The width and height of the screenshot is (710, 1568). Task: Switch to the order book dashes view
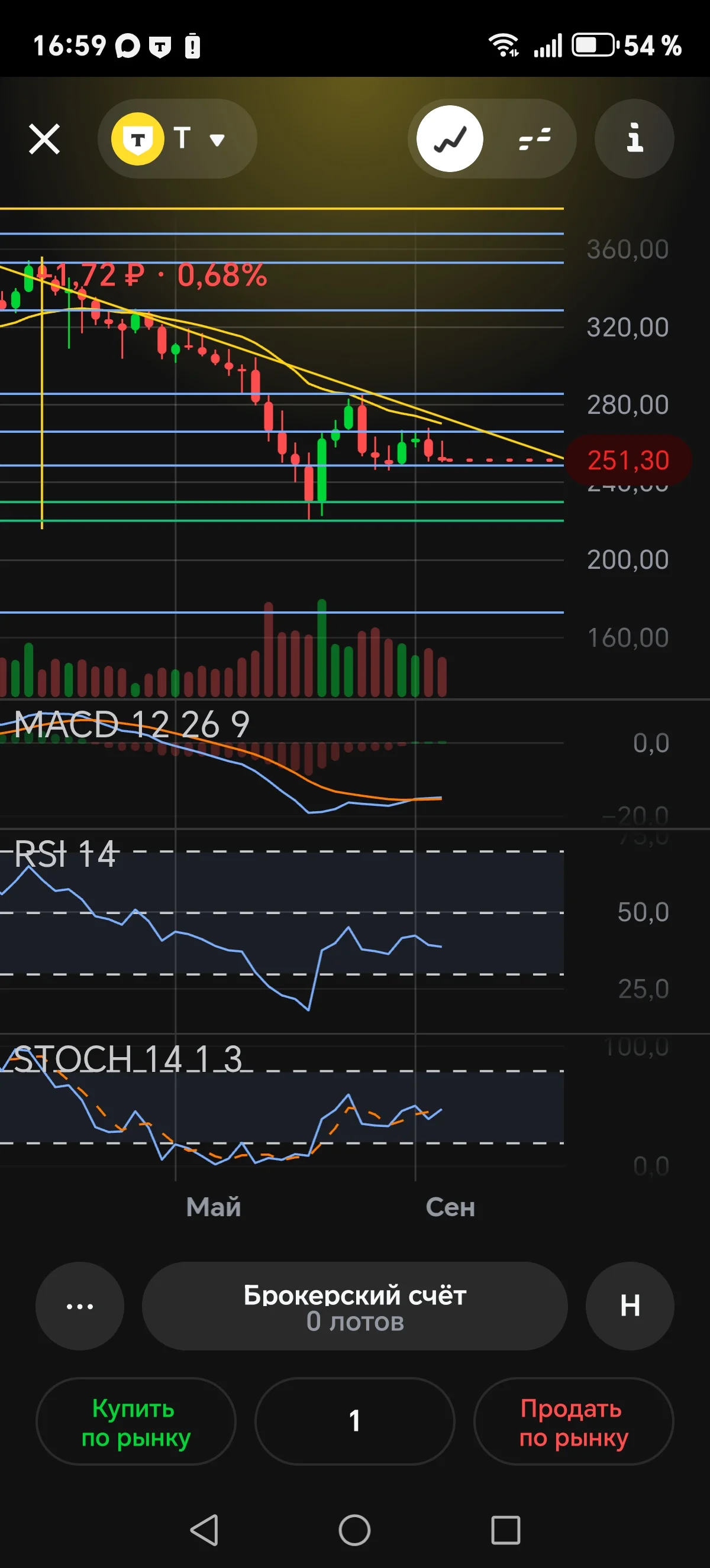[535, 139]
